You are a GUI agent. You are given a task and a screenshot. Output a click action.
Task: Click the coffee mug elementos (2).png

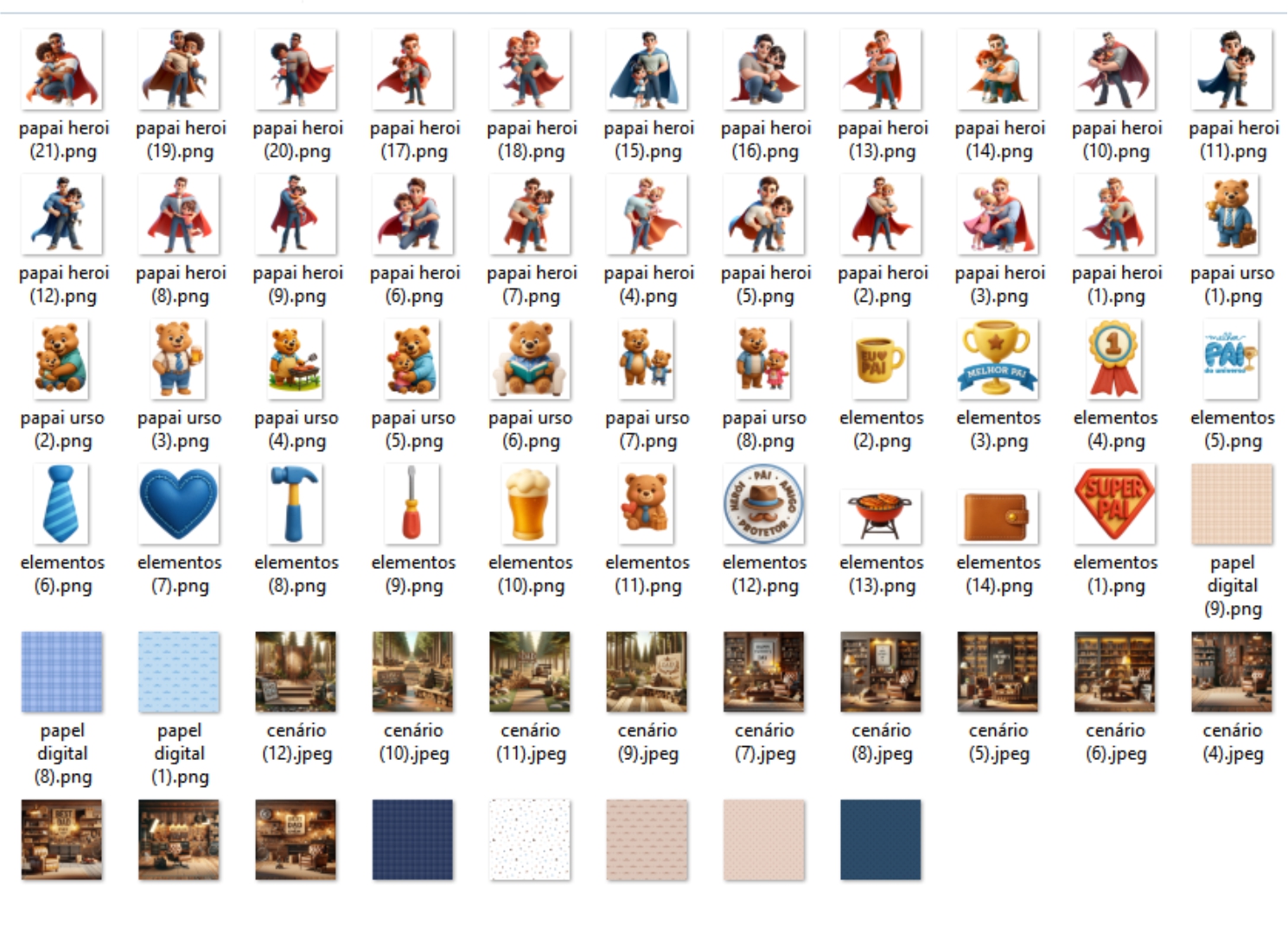pos(881,359)
